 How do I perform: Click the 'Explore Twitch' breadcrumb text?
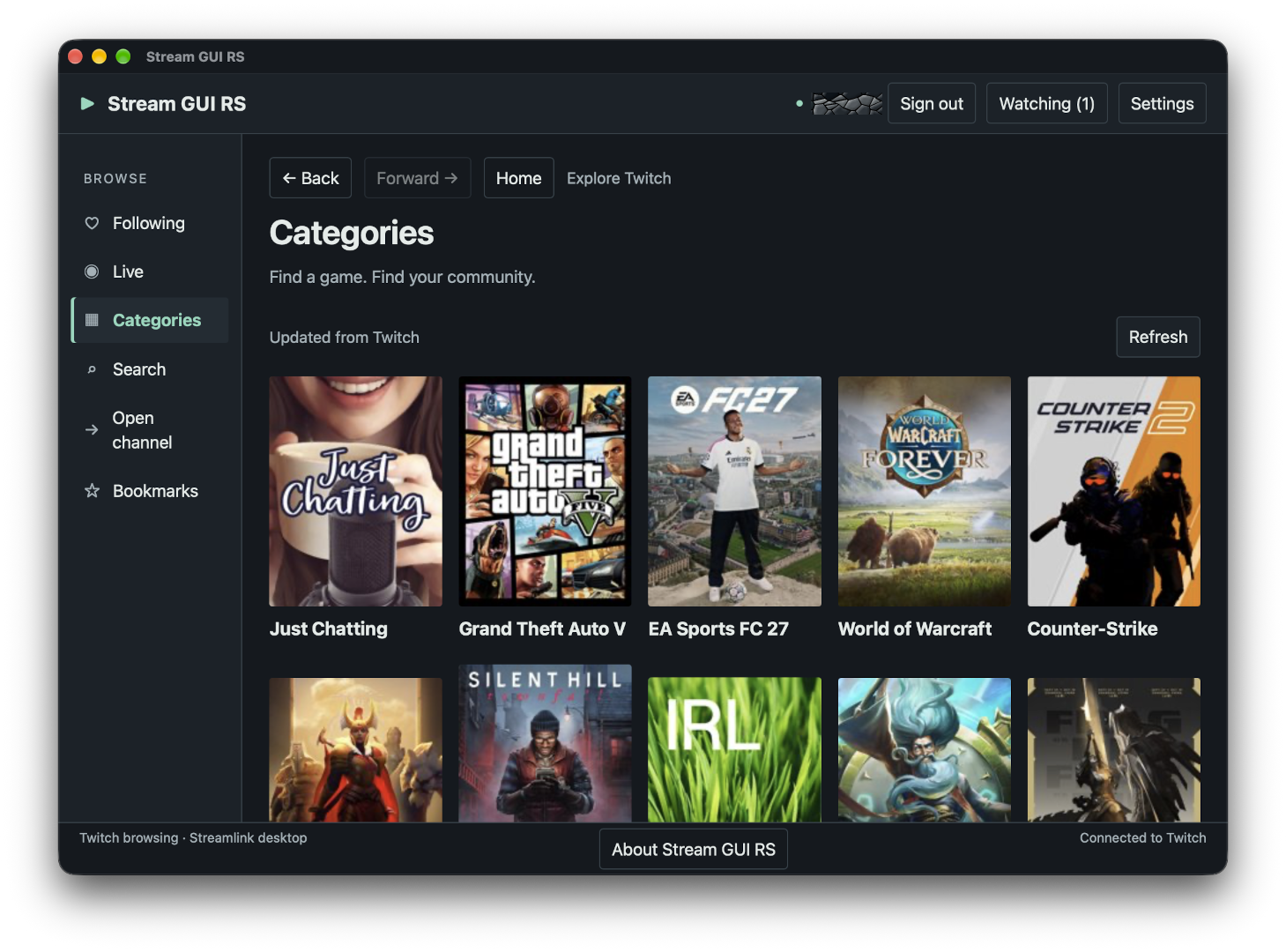(619, 178)
